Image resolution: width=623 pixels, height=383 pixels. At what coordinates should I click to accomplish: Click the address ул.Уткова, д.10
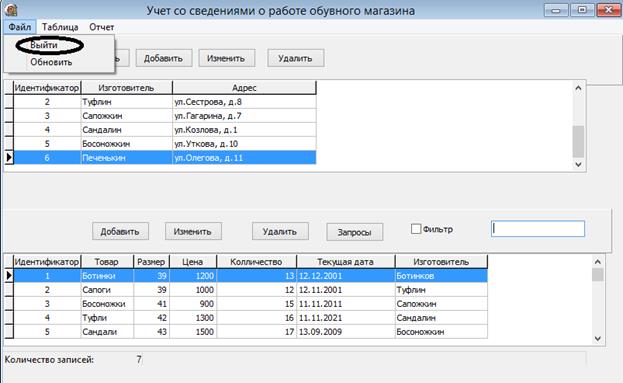(x=244, y=143)
